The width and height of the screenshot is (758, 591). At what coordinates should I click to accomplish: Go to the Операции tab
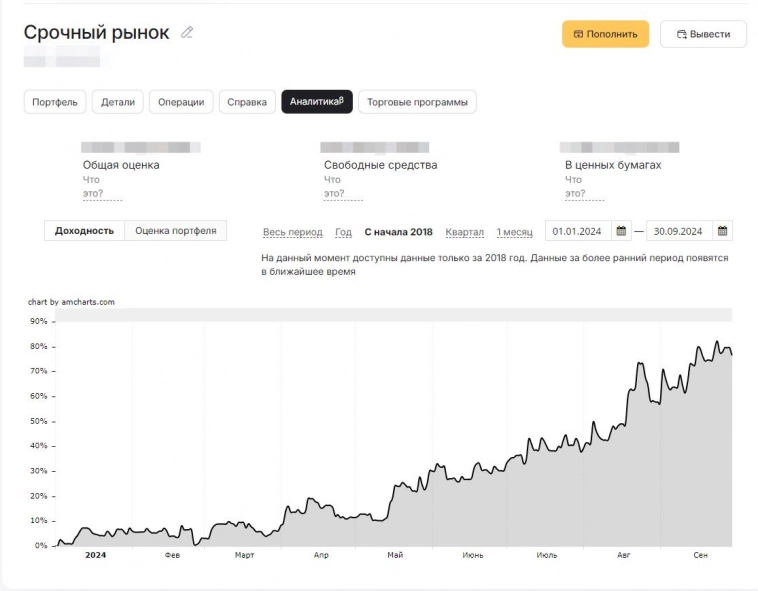(x=181, y=102)
